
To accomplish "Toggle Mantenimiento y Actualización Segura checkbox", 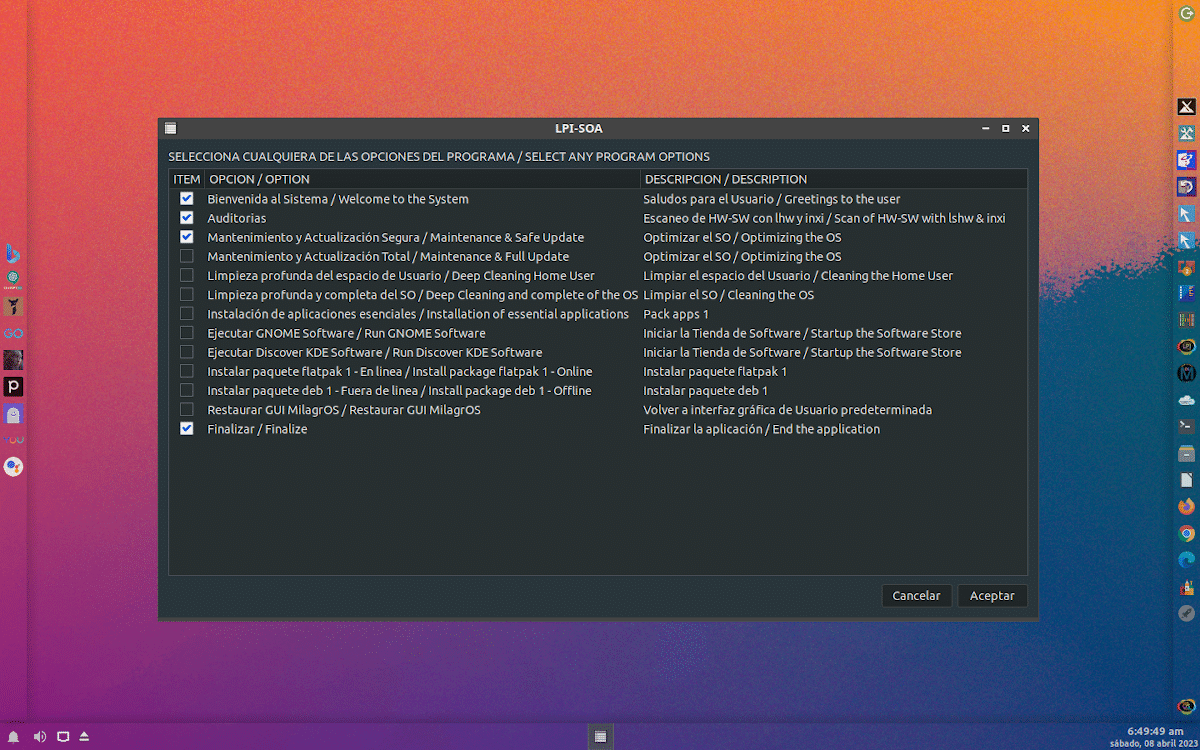I will [187, 237].
